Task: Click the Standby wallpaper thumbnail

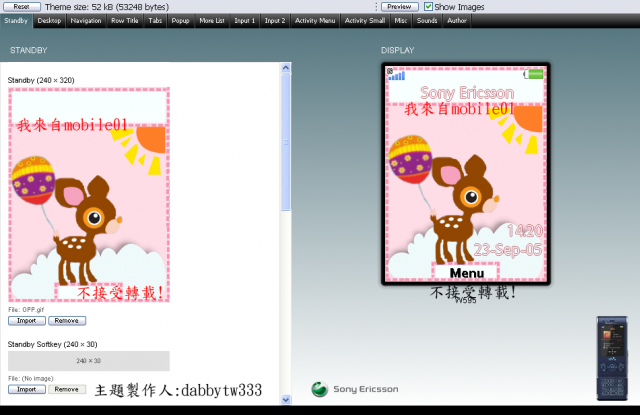Action: tap(89, 195)
